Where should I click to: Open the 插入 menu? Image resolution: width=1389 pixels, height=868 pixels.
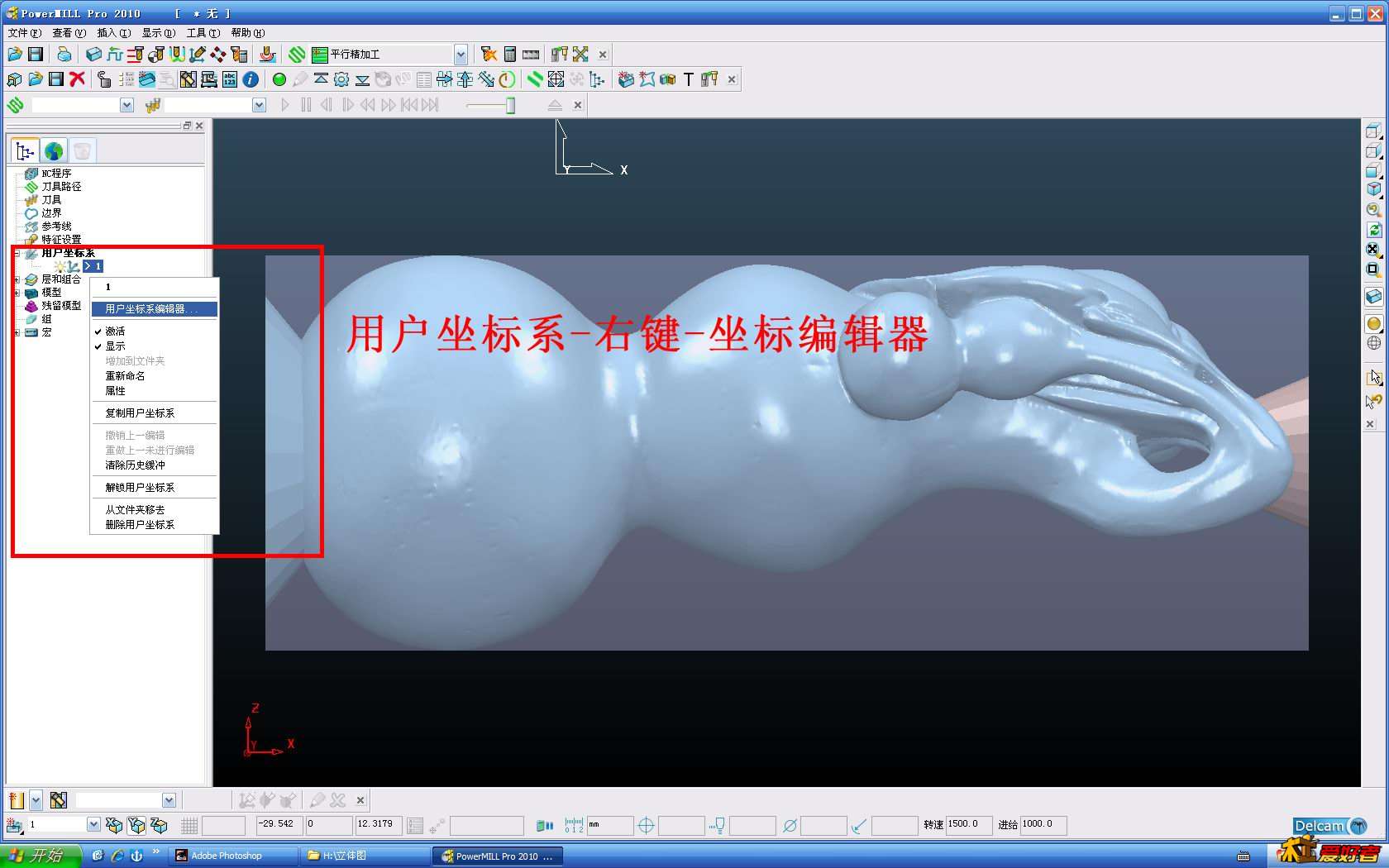pyautogui.click(x=113, y=33)
